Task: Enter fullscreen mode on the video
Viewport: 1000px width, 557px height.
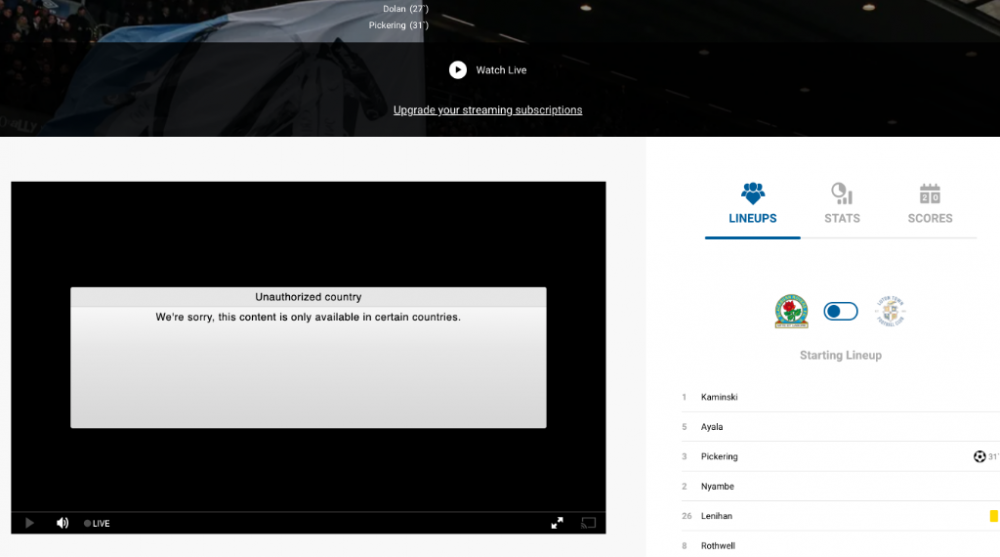Action: (x=557, y=523)
